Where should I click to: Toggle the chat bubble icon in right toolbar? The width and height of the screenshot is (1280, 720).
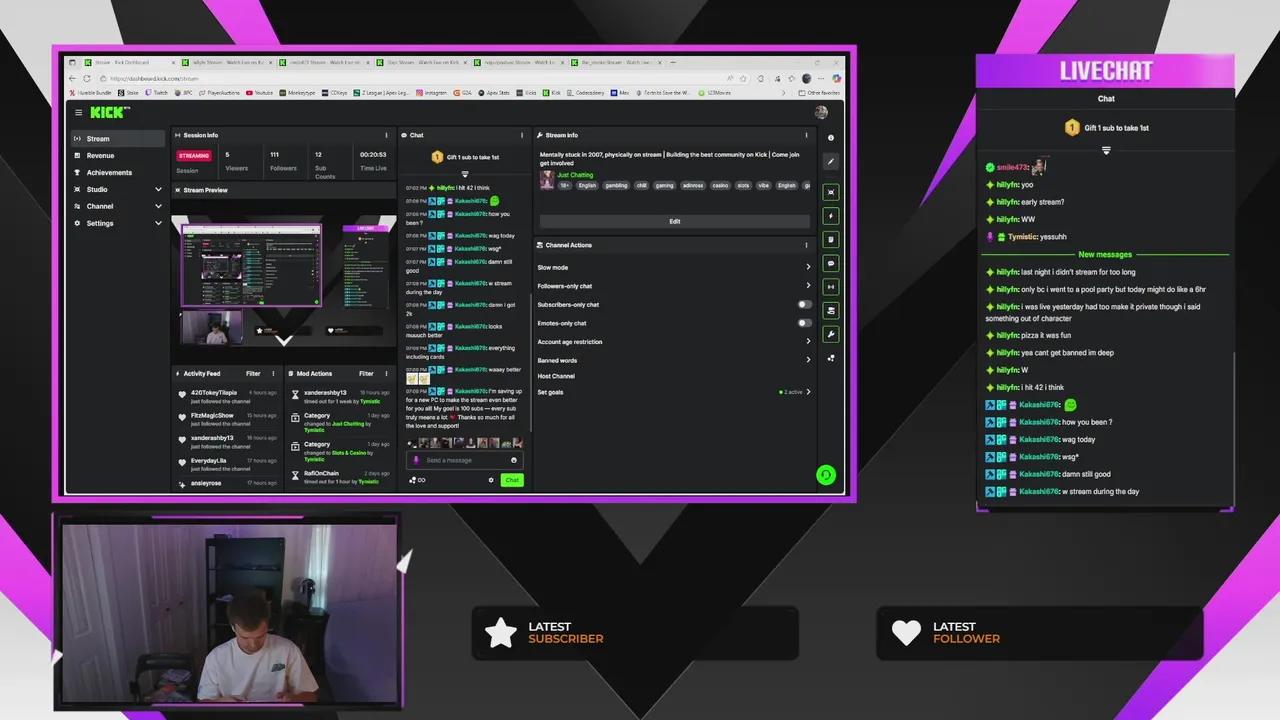click(x=831, y=264)
